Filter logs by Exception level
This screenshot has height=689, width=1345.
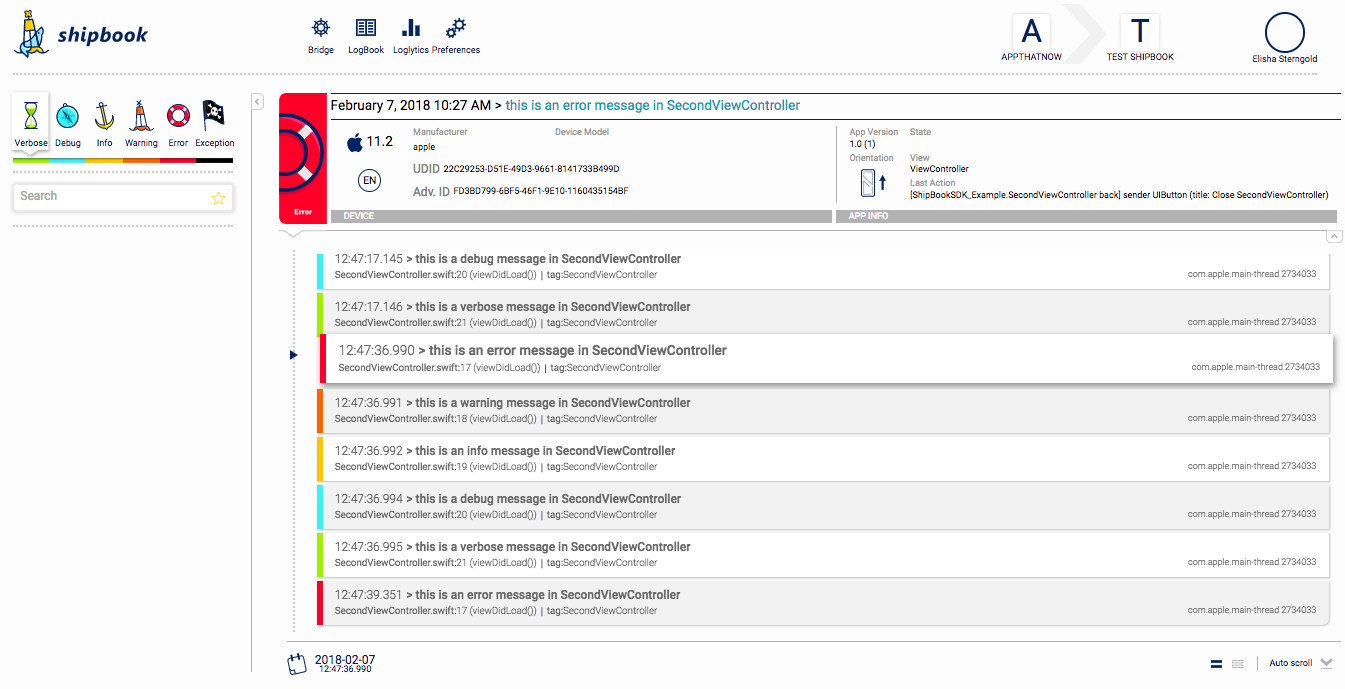click(214, 123)
